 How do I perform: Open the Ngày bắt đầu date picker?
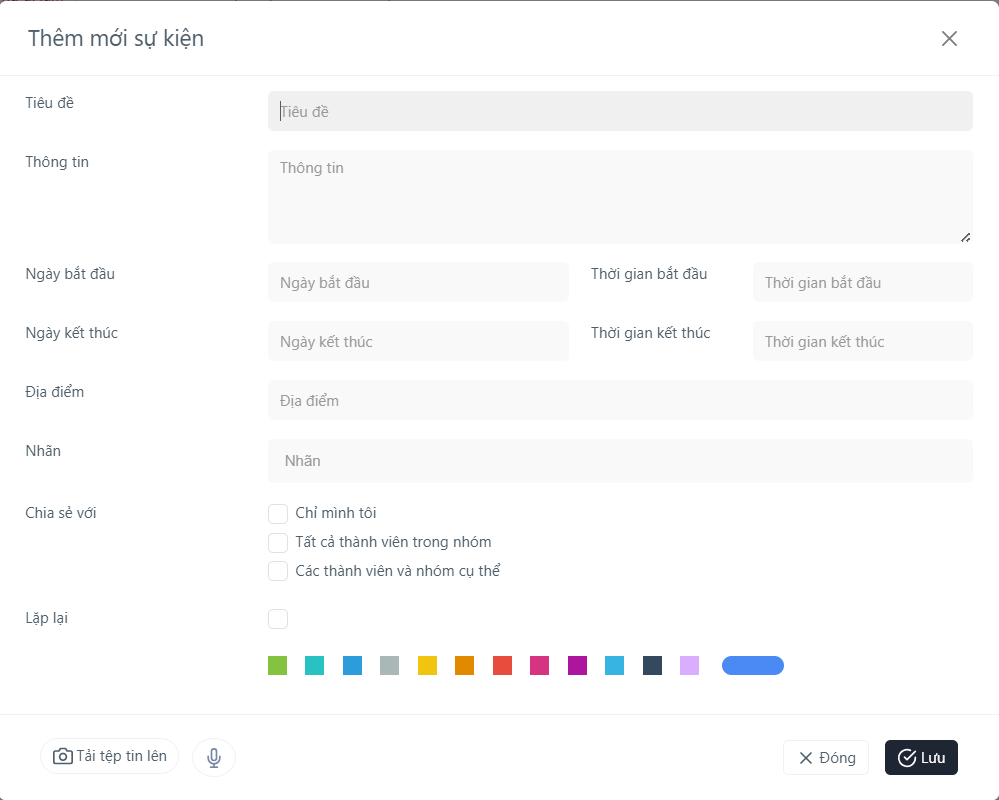point(419,282)
